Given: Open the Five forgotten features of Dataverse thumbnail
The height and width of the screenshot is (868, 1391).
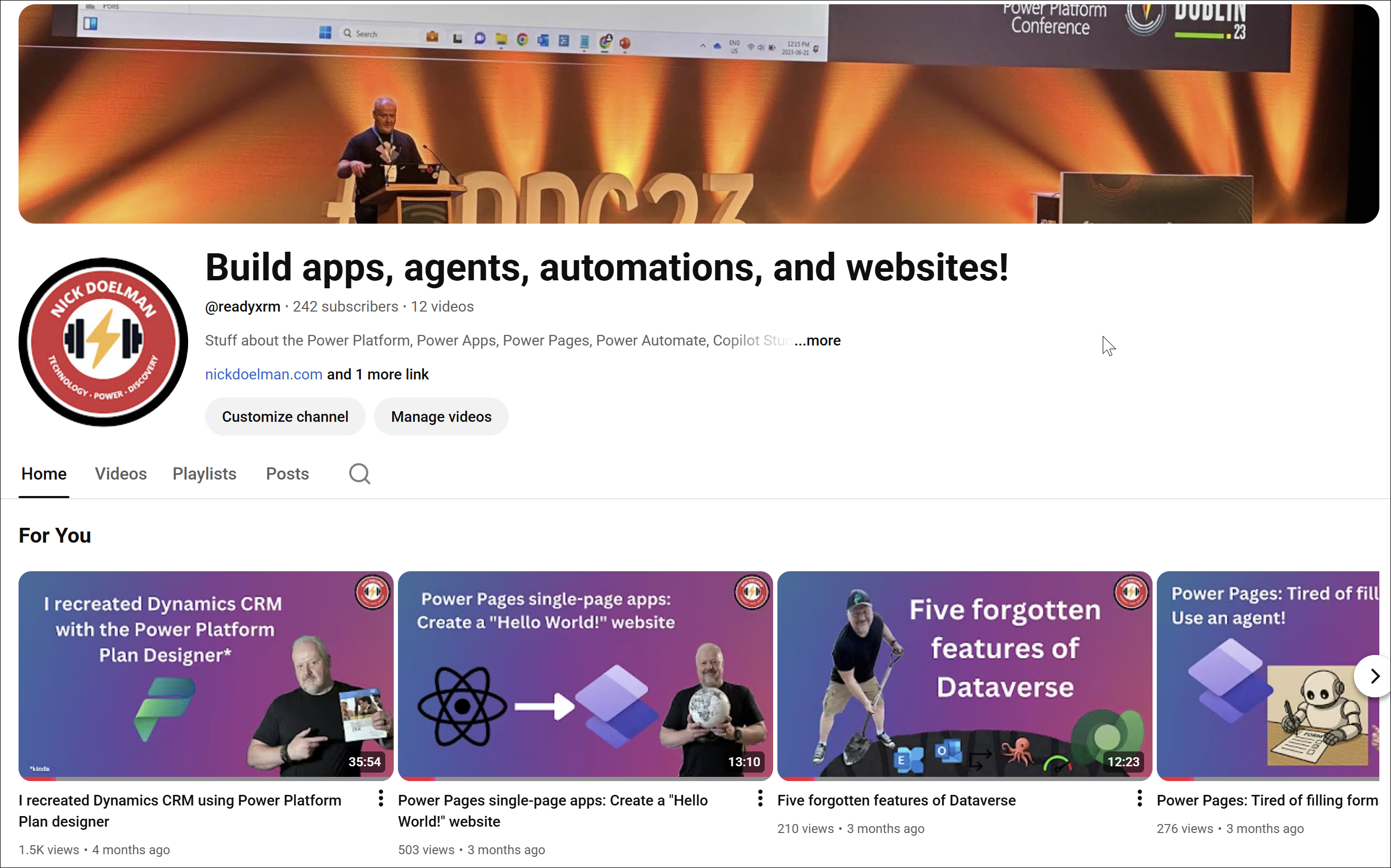Looking at the screenshot, I should pos(964,675).
